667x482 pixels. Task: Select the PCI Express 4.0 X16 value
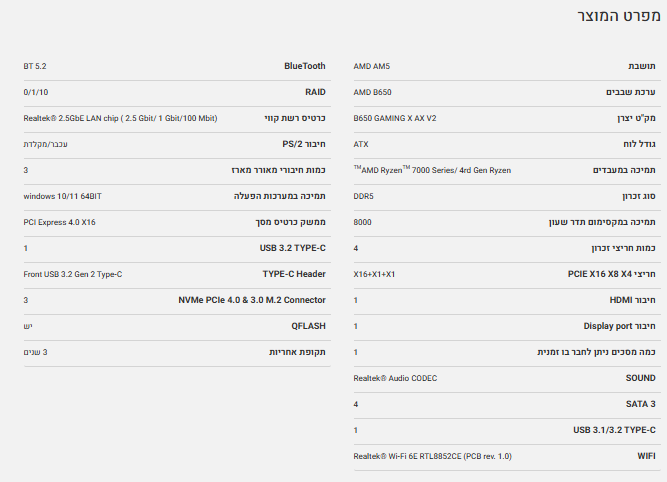59,222
